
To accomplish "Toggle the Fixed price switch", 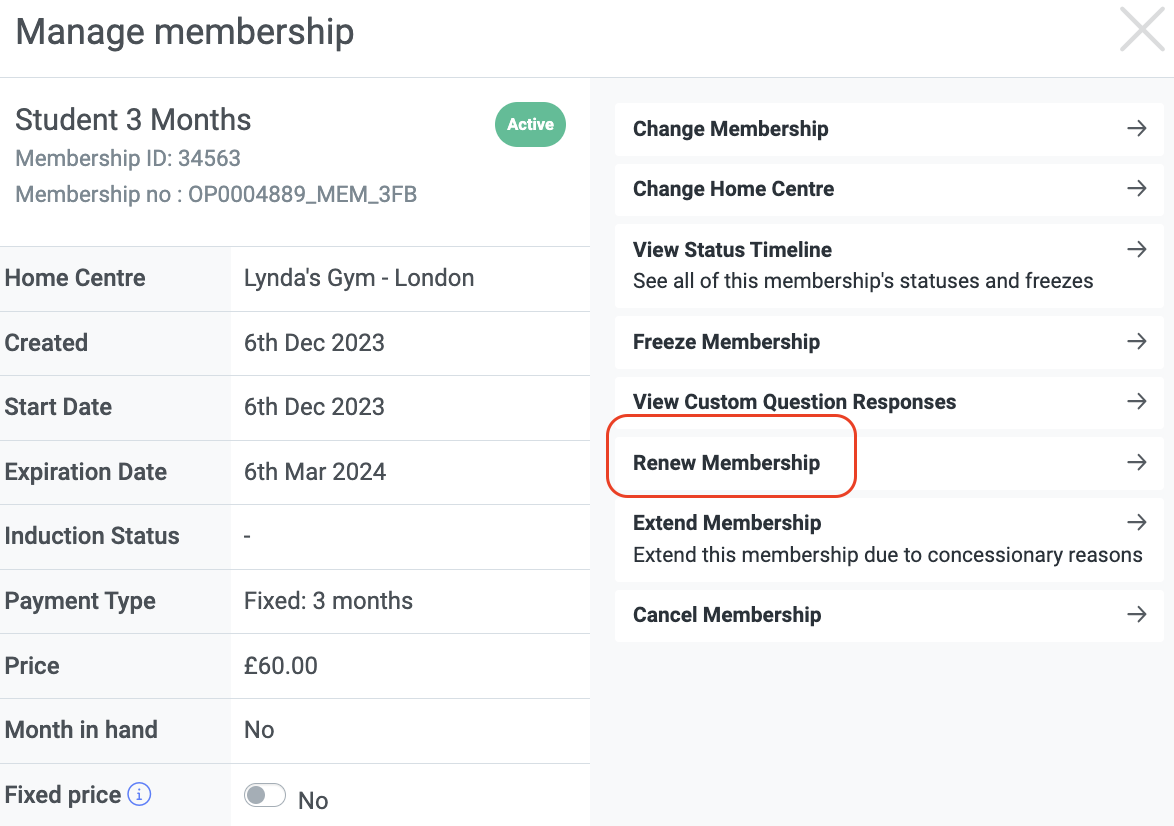I will [264, 795].
